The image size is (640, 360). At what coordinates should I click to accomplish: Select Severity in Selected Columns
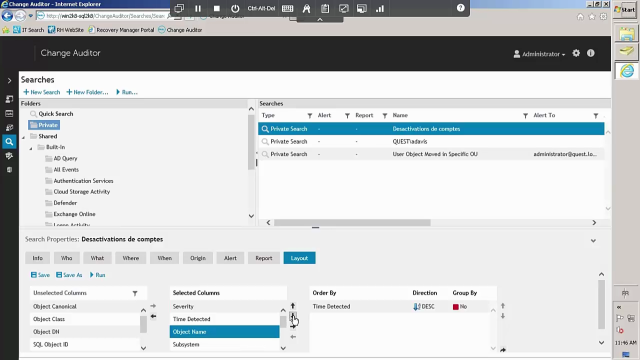click(x=224, y=307)
